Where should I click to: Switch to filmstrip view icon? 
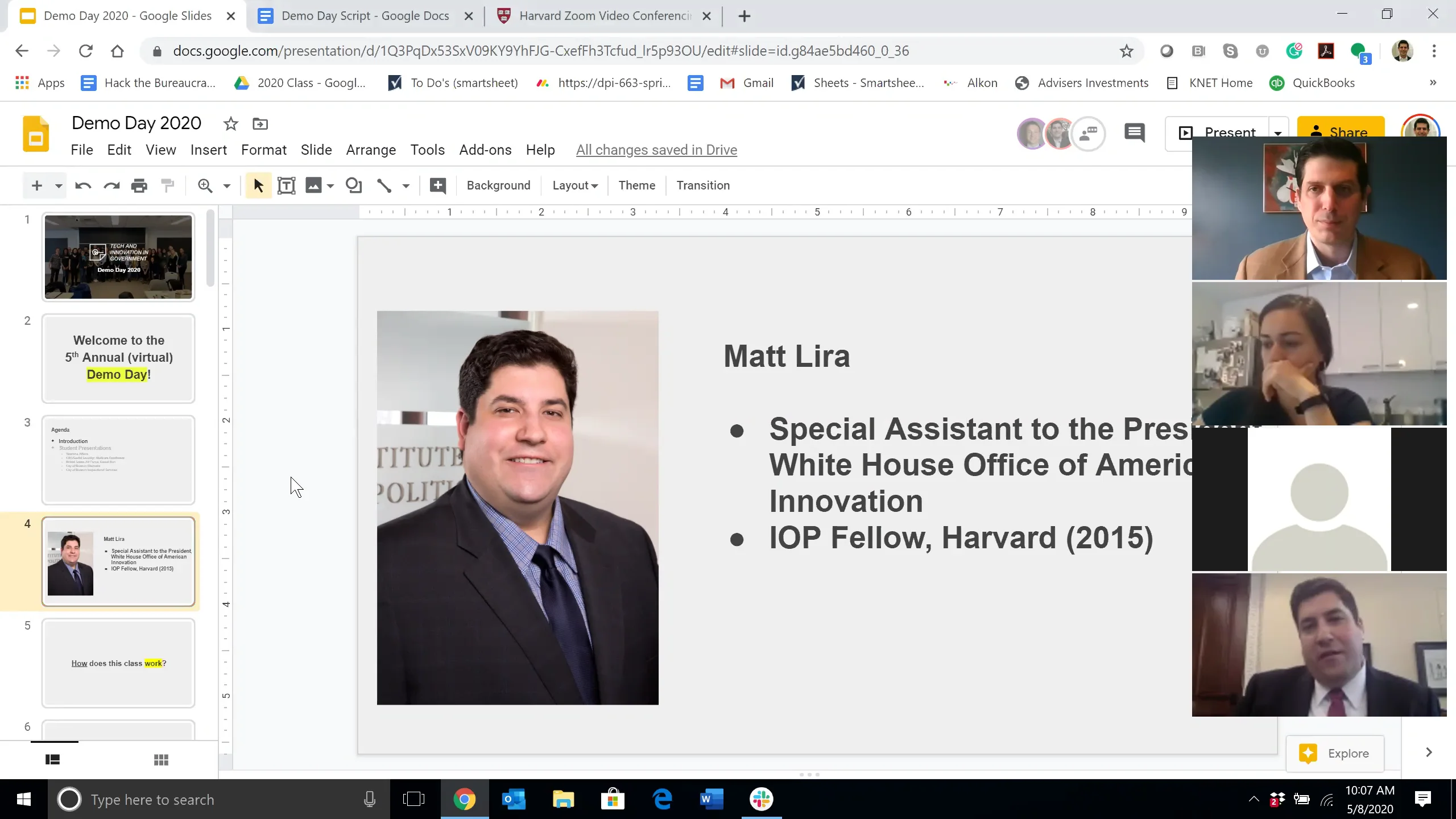click(x=52, y=759)
